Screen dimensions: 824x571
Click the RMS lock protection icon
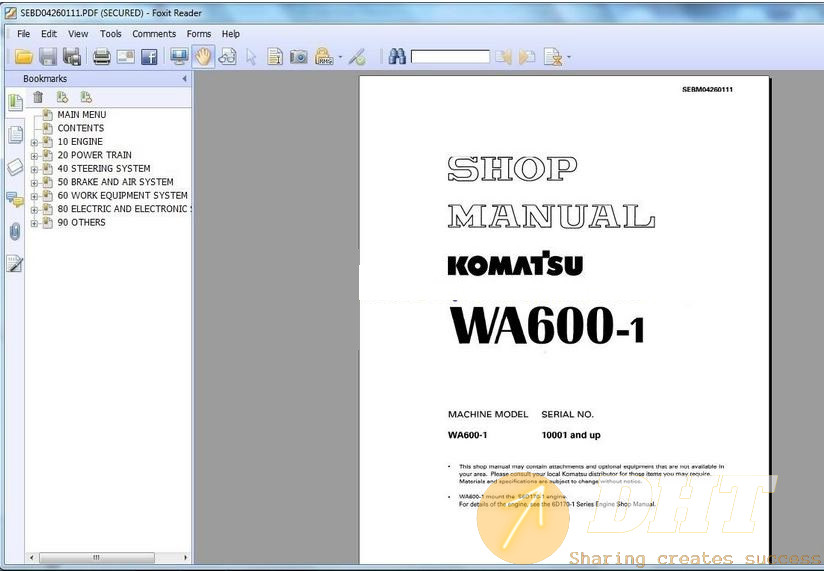pyautogui.click(x=324, y=57)
